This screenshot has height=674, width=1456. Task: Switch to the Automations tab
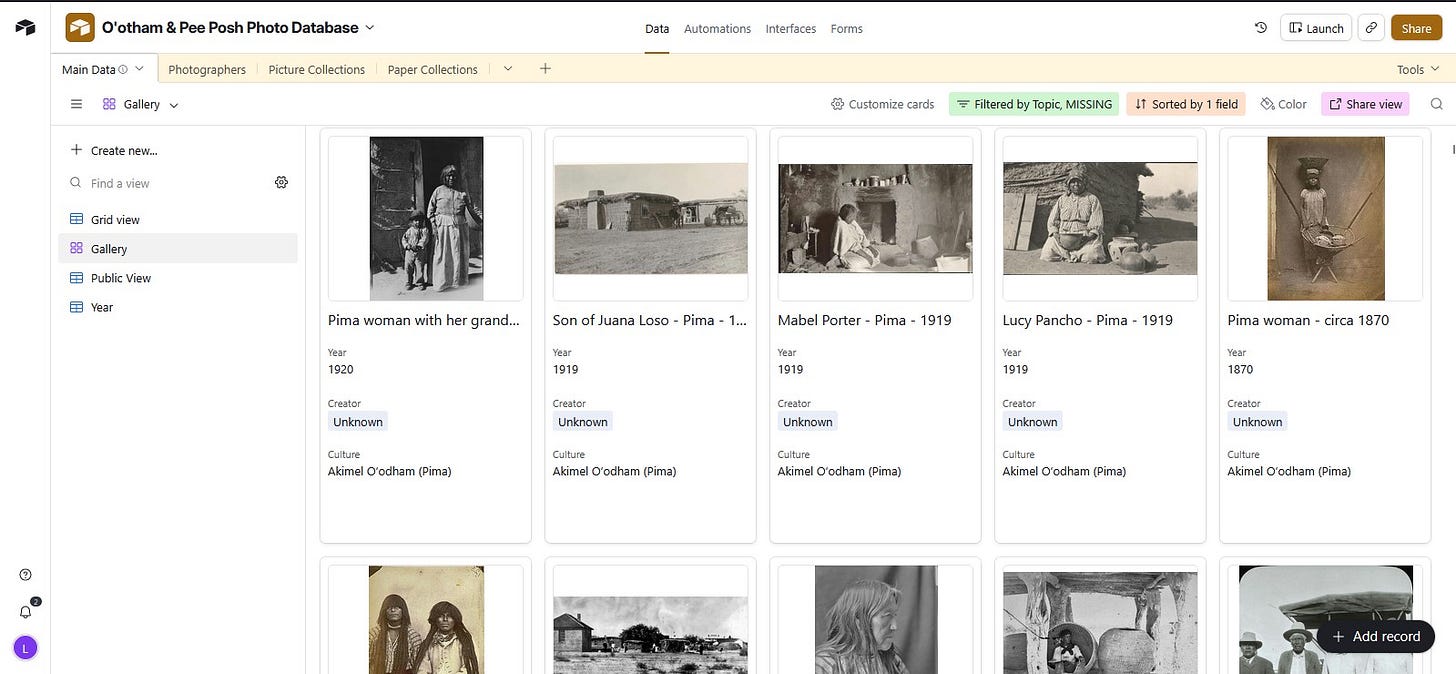717,29
